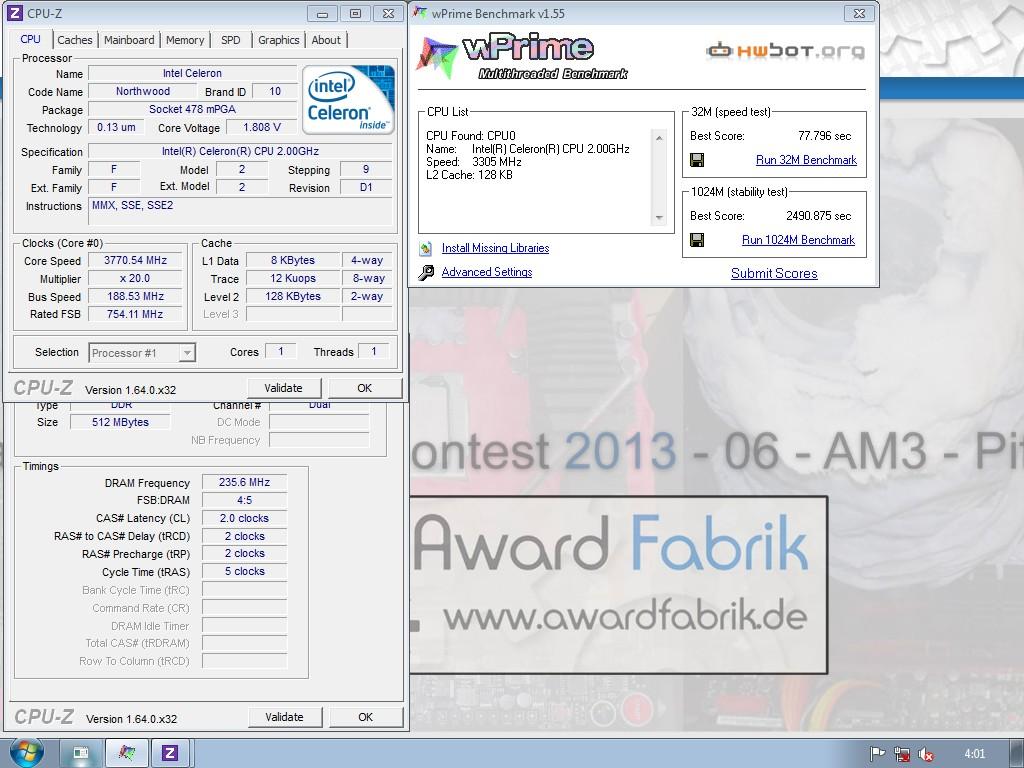
Task: Run the 1024M Benchmark
Action: point(798,240)
